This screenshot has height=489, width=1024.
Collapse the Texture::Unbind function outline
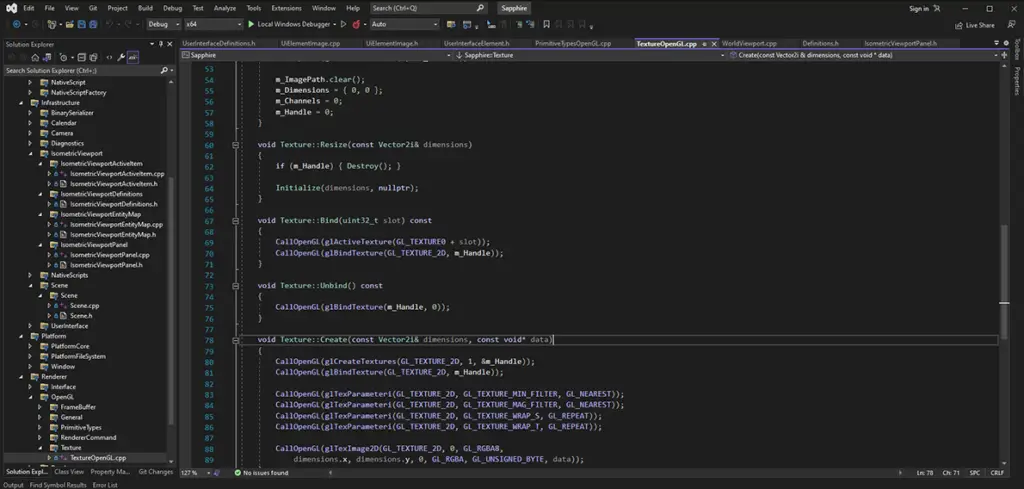(x=236, y=286)
